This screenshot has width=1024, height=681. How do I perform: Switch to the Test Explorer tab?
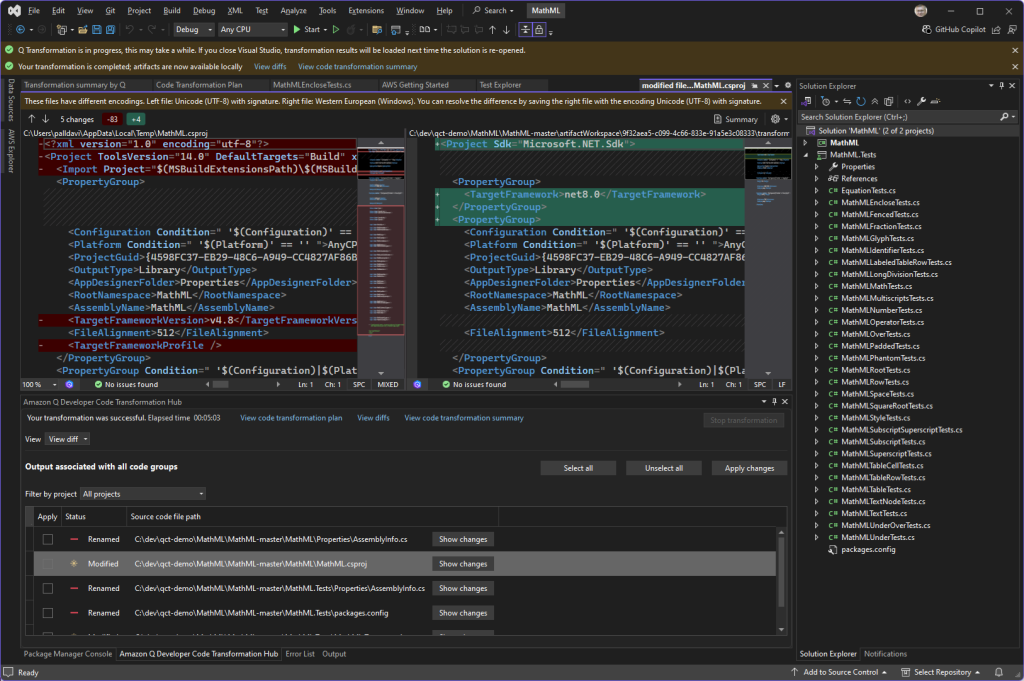pyautogui.click(x=500, y=85)
